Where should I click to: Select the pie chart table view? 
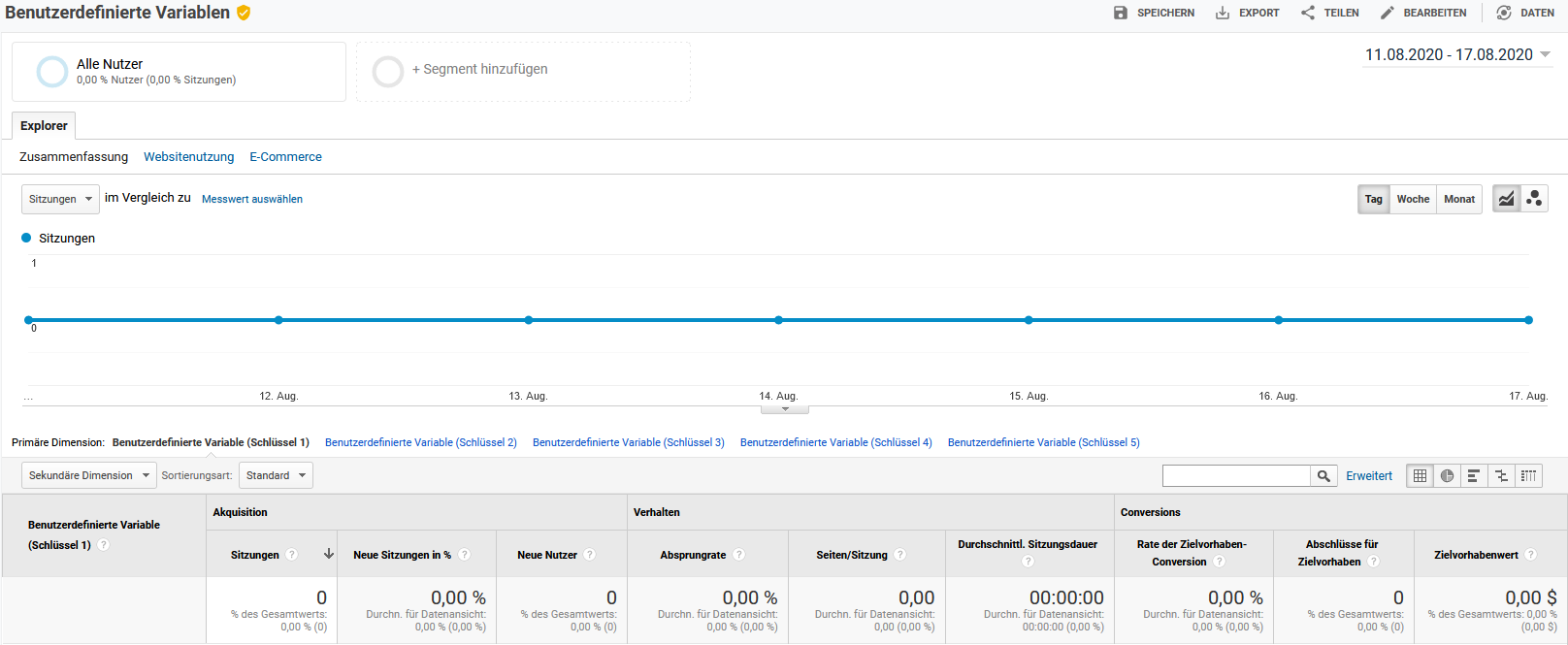pyautogui.click(x=1447, y=475)
